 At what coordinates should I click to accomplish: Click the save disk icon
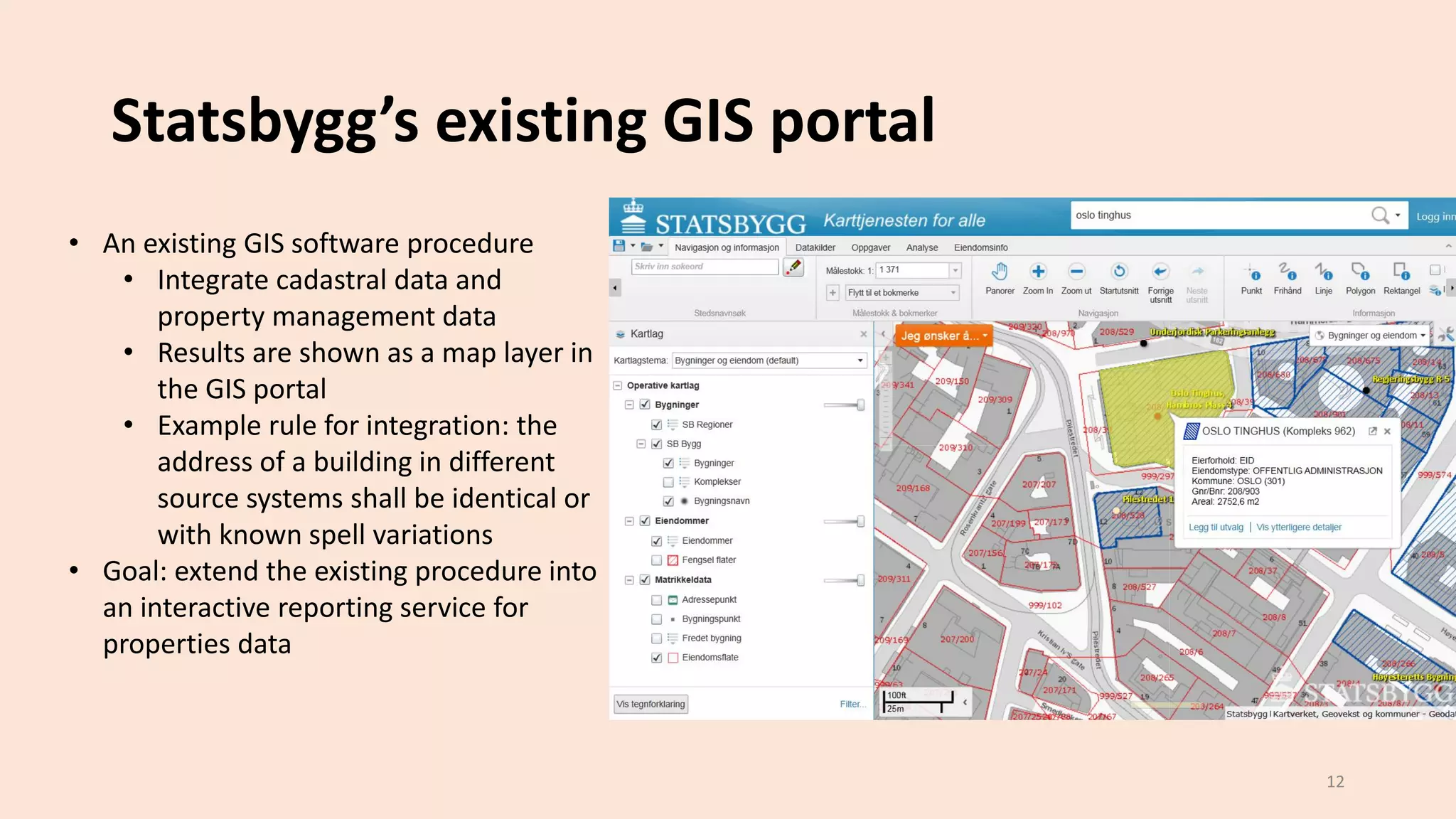(x=619, y=246)
